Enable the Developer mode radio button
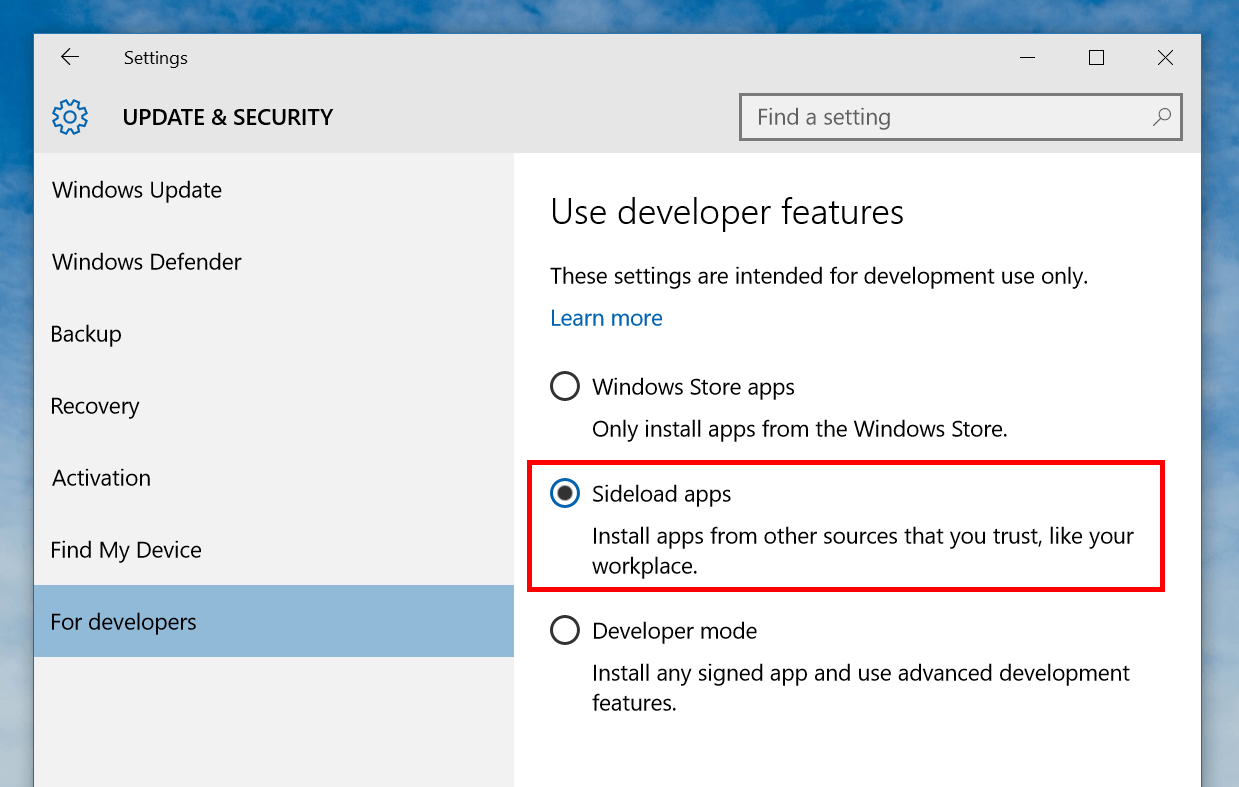 pyautogui.click(x=565, y=630)
